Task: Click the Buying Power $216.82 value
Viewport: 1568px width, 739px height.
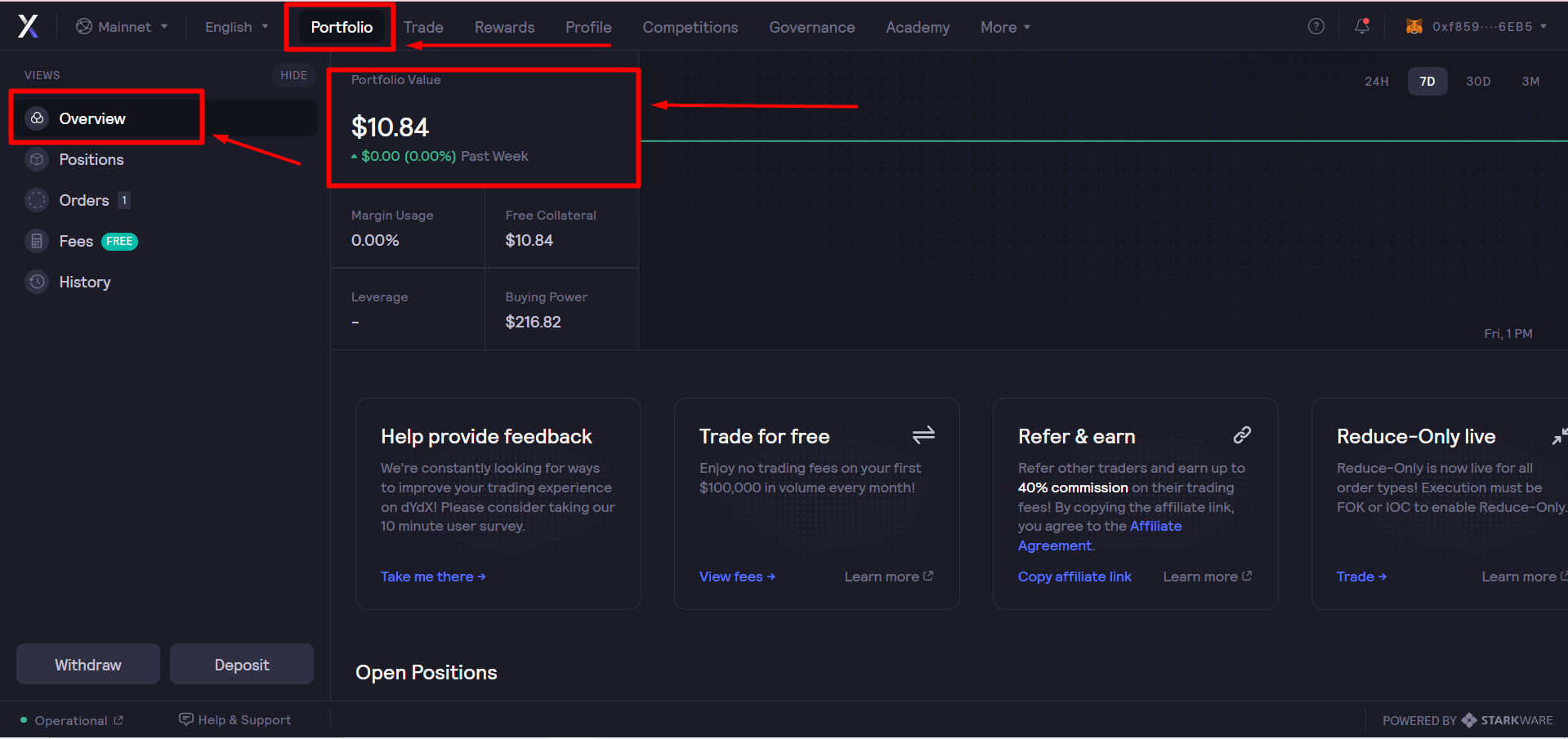Action: (x=533, y=322)
